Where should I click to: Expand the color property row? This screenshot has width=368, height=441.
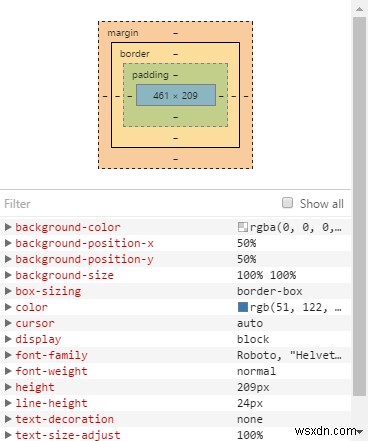coord(8,307)
